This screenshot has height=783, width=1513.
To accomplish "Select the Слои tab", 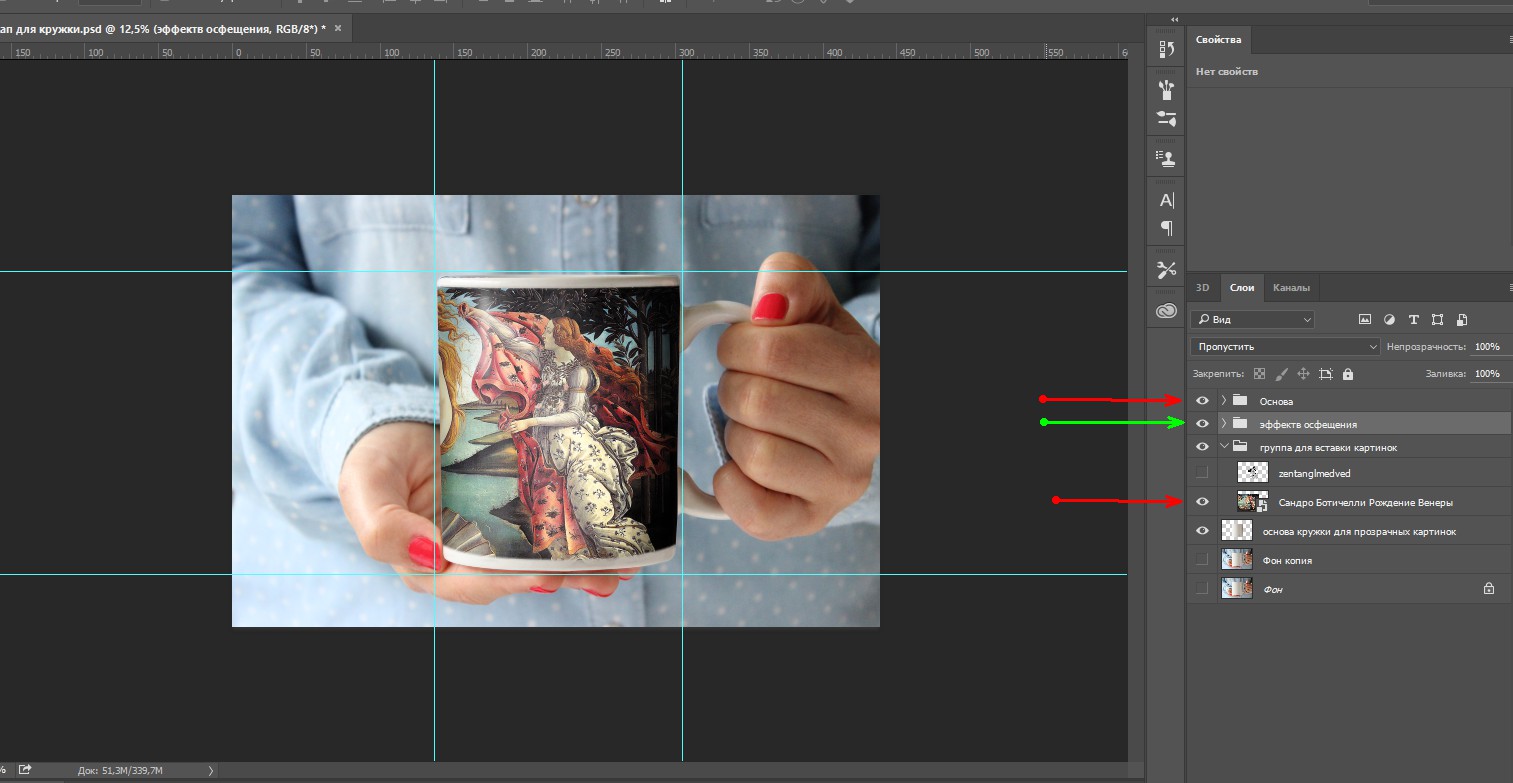I will point(1242,288).
